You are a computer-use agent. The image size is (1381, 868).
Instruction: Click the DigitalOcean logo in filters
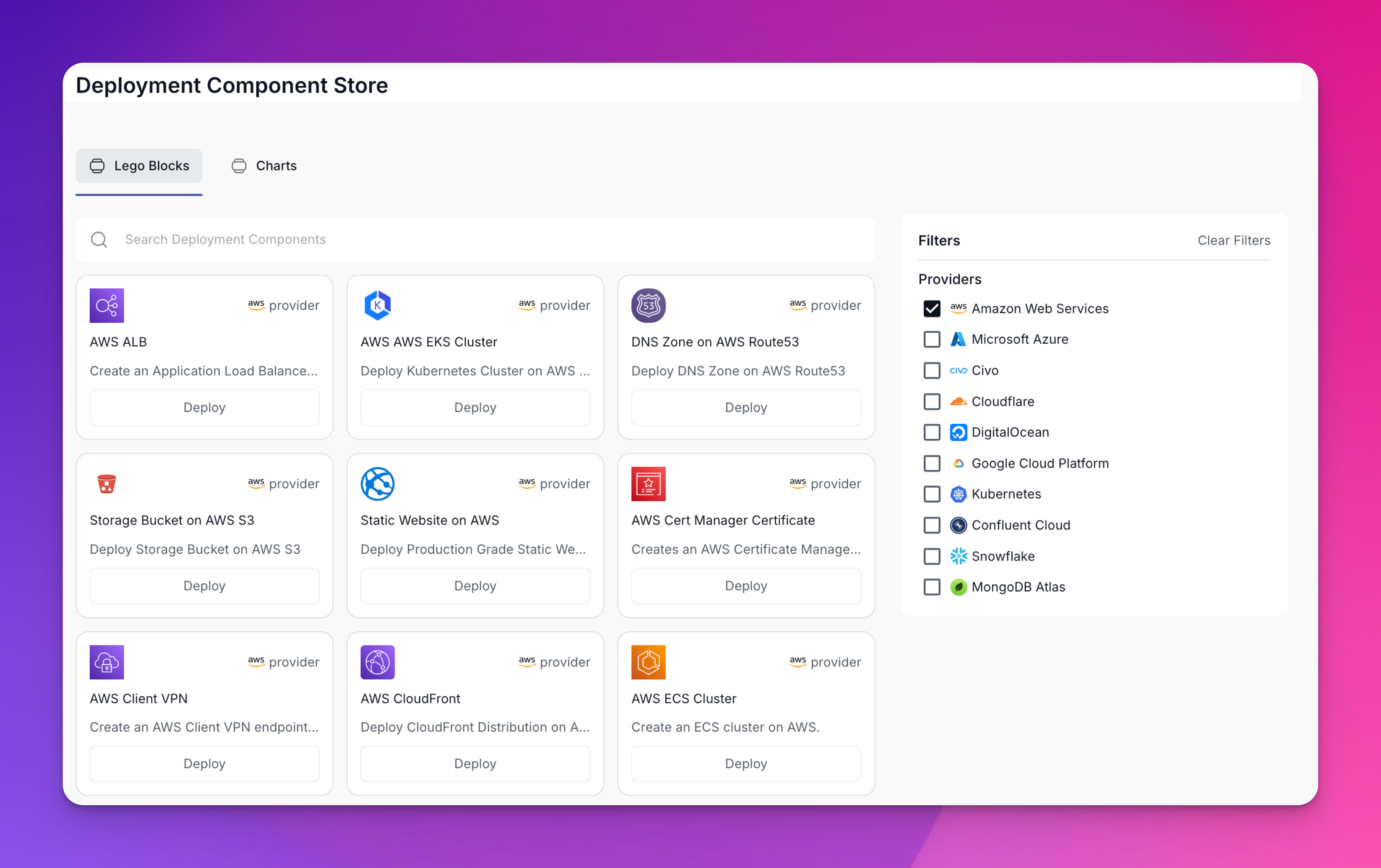click(x=958, y=432)
